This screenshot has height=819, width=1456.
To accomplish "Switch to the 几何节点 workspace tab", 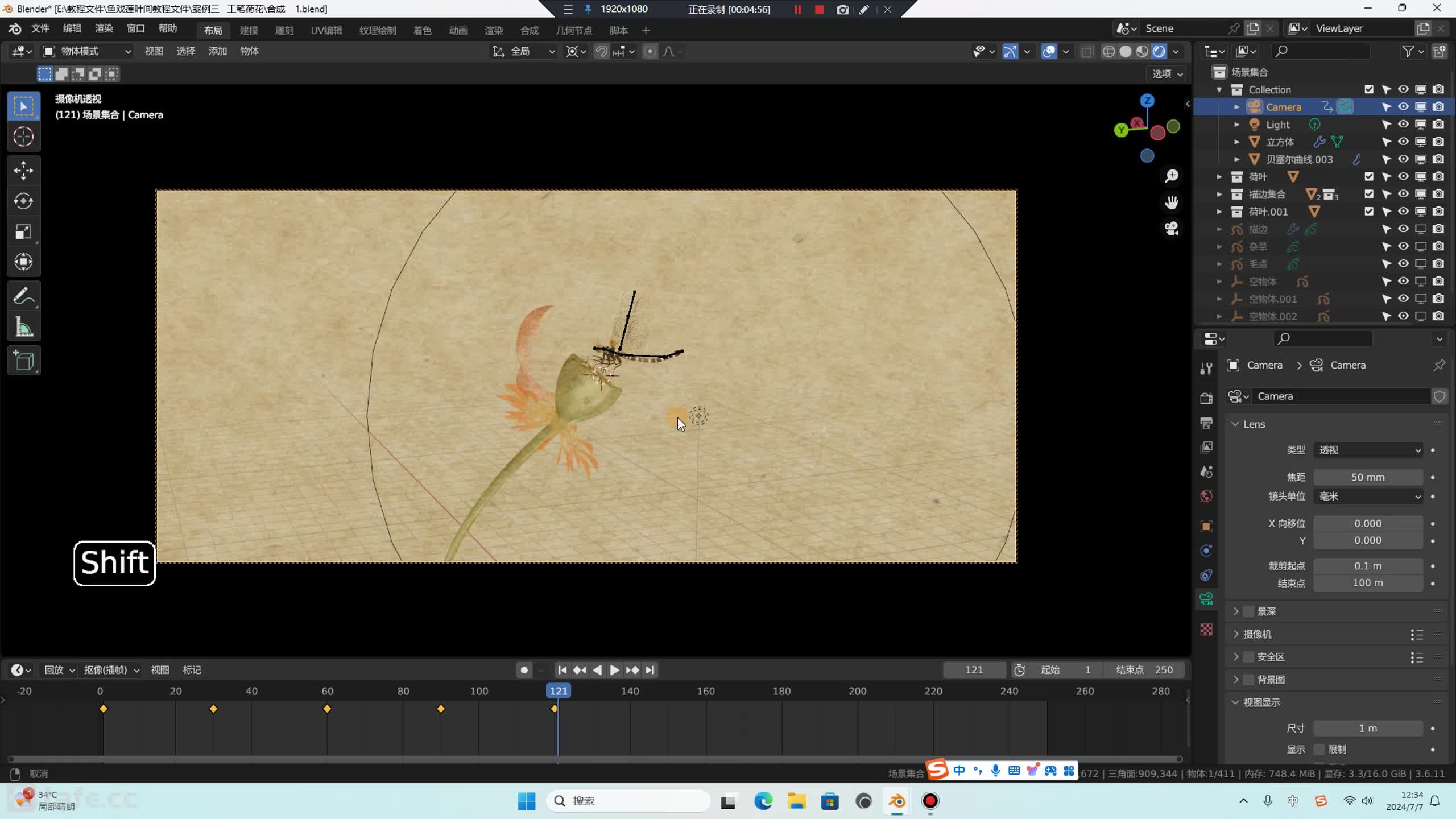I will [x=573, y=30].
